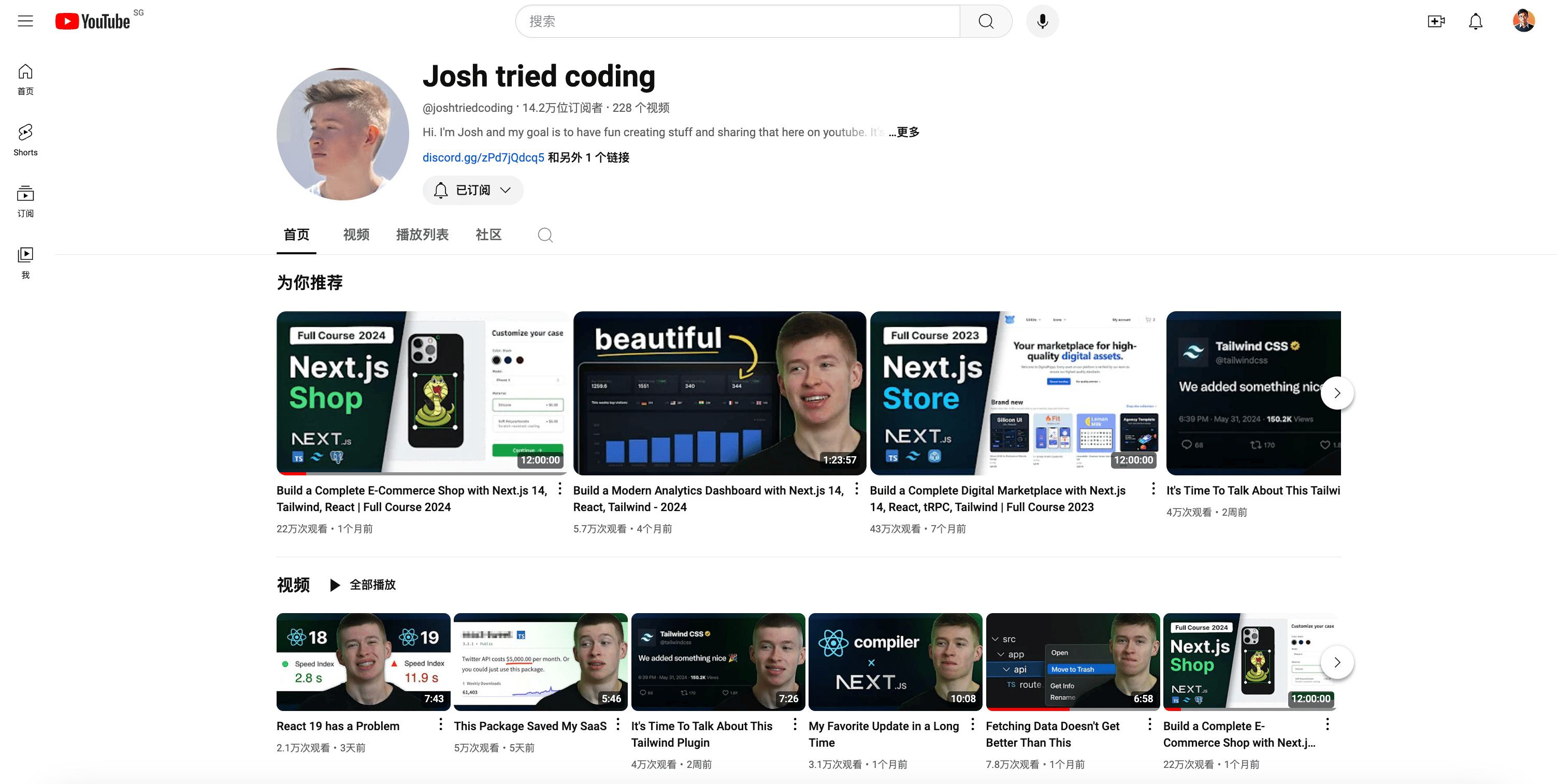Image resolution: width=1557 pixels, height=784 pixels.
Task: Play all videos with 全部播放
Action: [363, 585]
